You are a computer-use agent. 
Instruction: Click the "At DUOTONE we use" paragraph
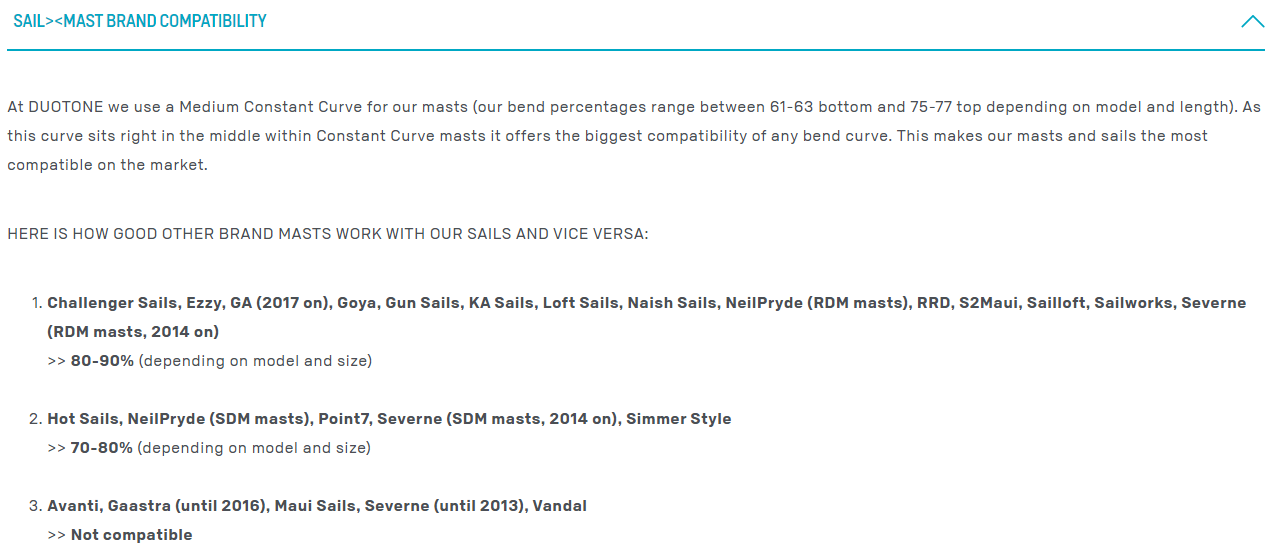(x=634, y=135)
